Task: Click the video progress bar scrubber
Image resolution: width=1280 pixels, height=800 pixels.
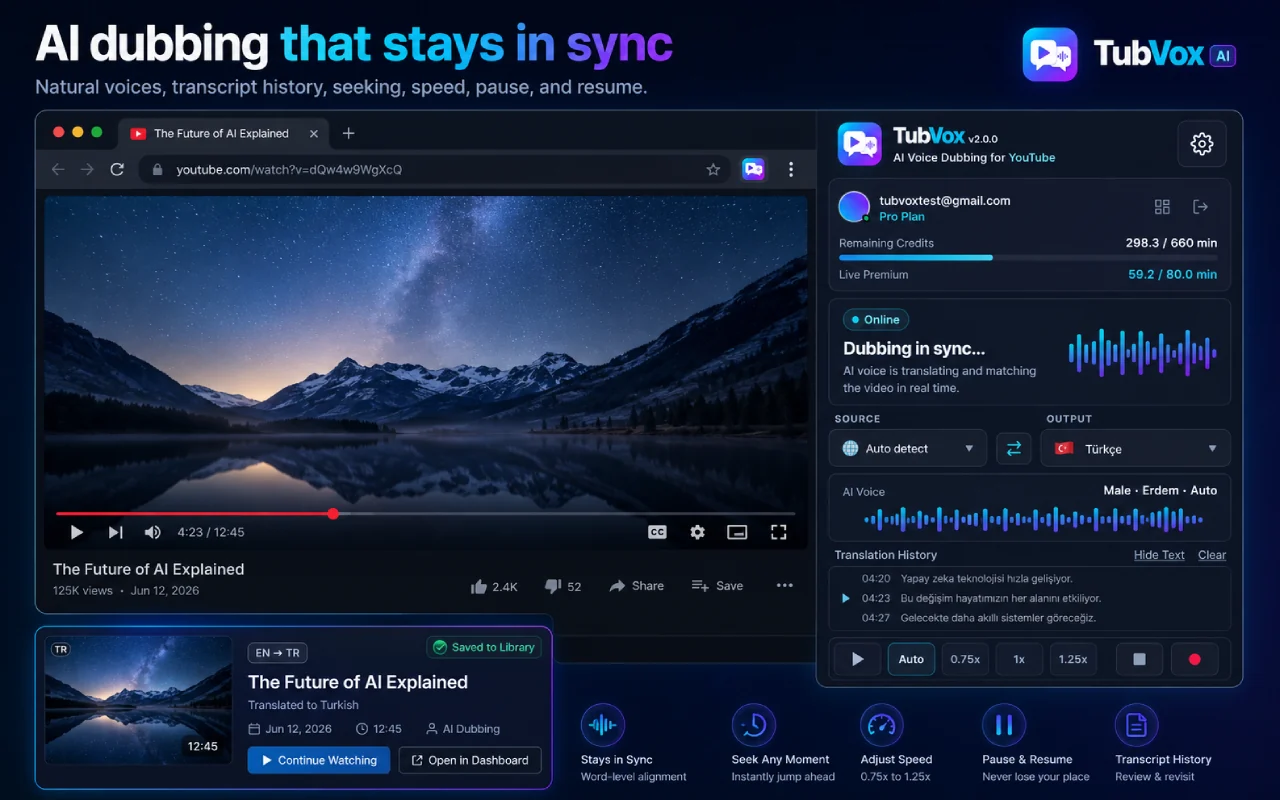Action: pyautogui.click(x=333, y=513)
